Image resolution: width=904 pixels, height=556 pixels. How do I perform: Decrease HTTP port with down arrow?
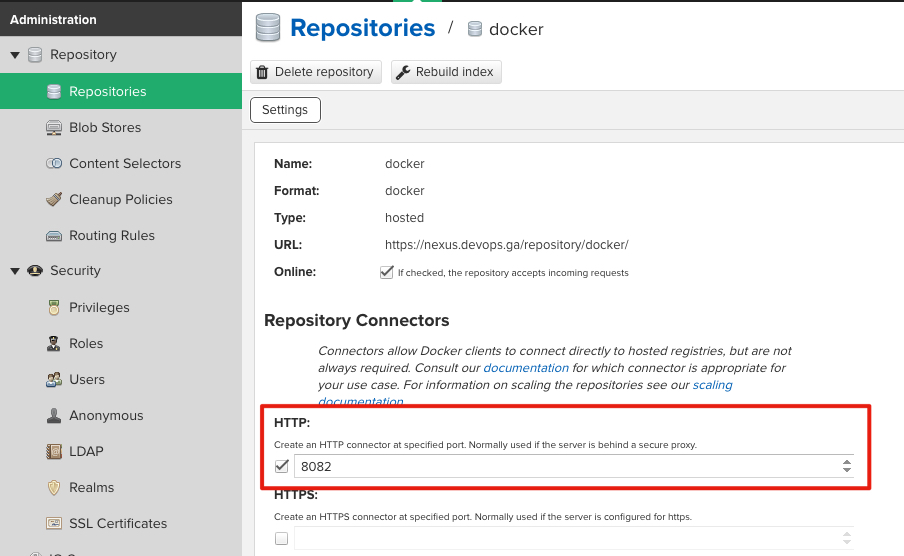(846, 469)
